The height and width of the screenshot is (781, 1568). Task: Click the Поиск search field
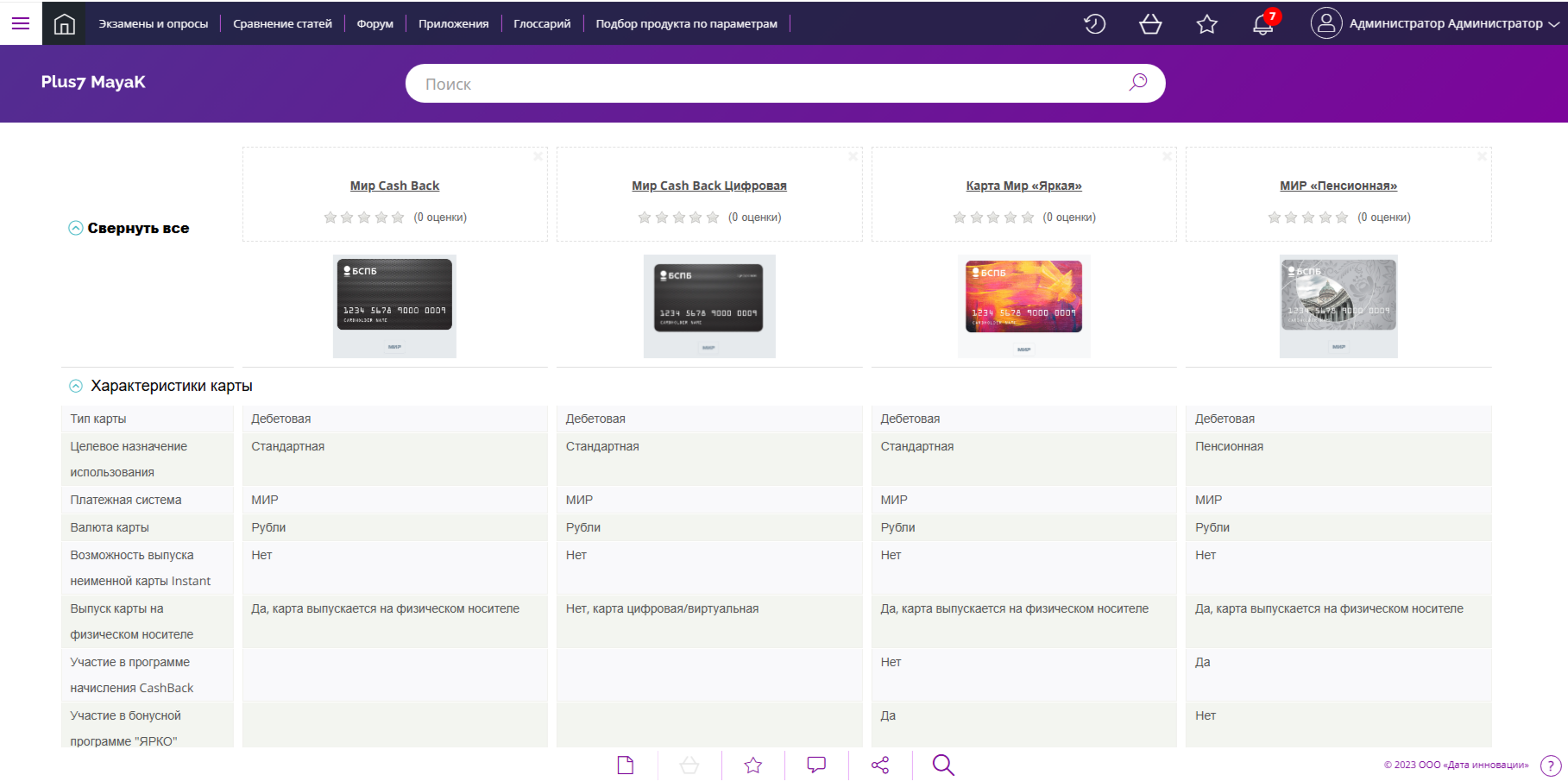(x=768, y=84)
